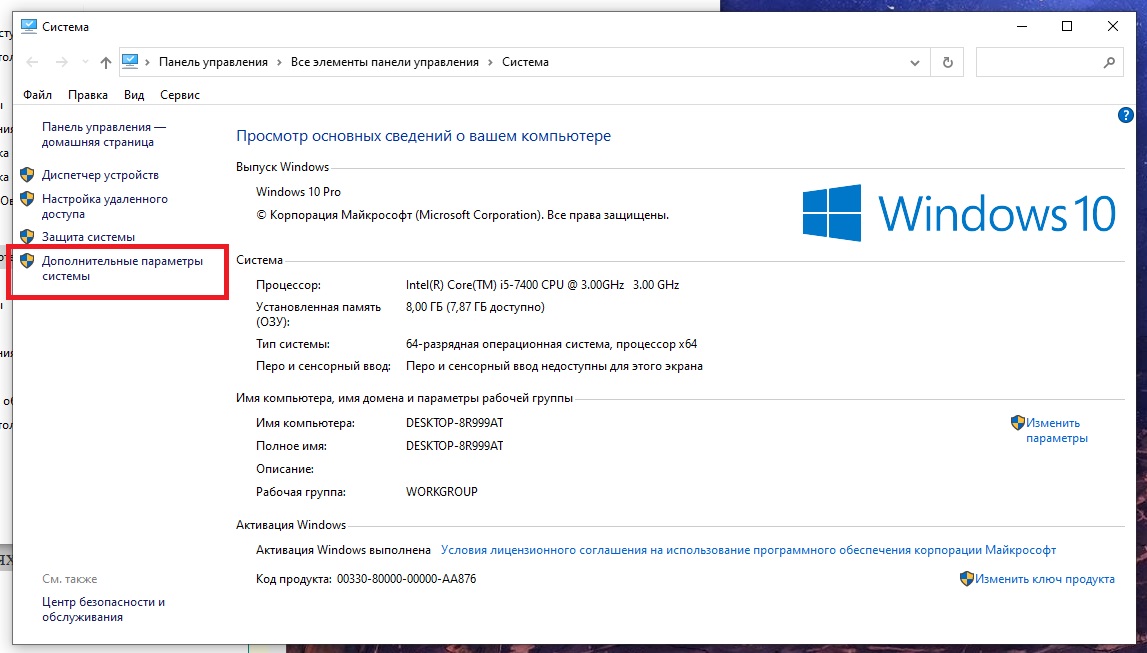Click the blue help question mark icon
This screenshot has height=653, width=1147.
coord(1125,116)
